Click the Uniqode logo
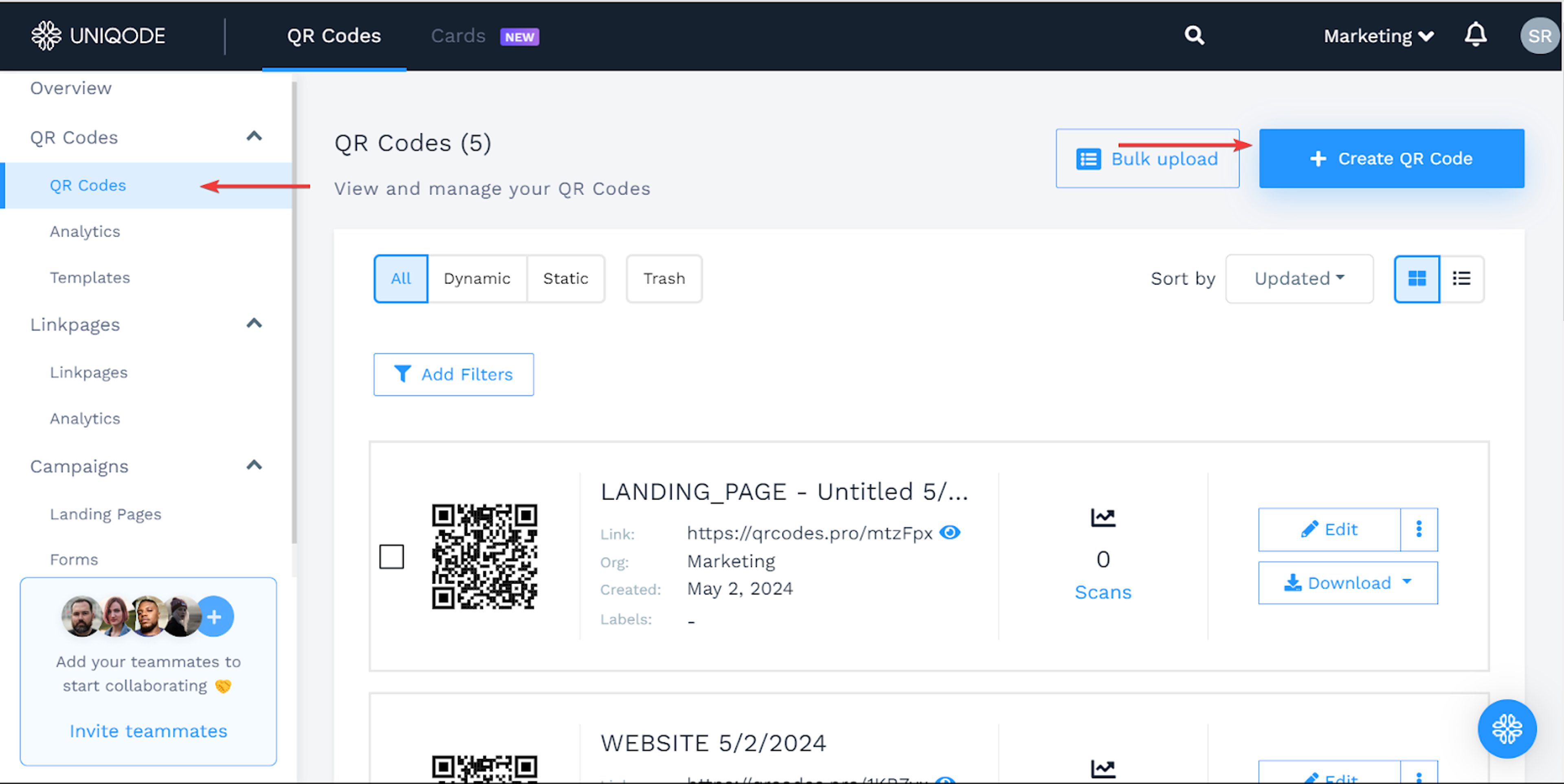The image size is (1564, 784). (x=98, y=36)
